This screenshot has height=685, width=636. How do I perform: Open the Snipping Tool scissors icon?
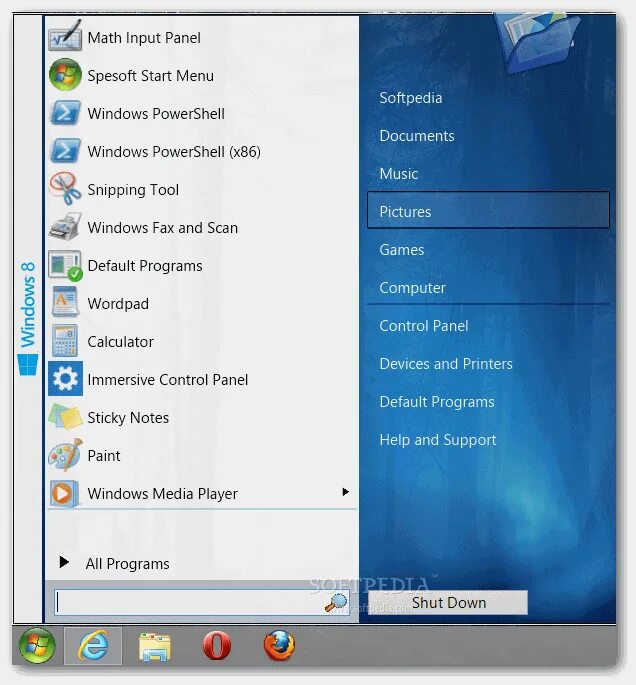point(65,188)
